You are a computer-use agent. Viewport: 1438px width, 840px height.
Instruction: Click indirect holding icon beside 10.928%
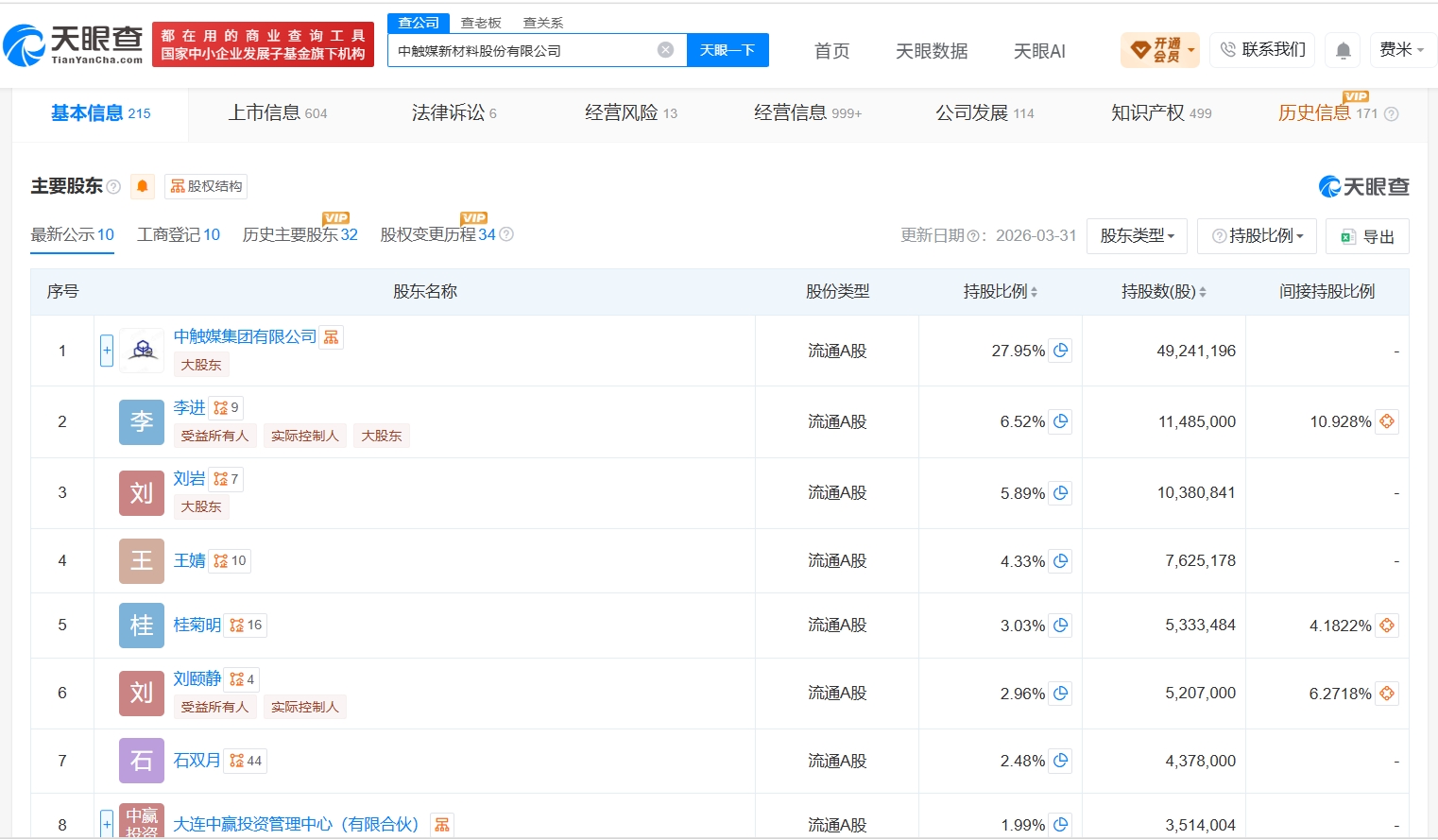pyautogui.click(x=1387, y=421)
